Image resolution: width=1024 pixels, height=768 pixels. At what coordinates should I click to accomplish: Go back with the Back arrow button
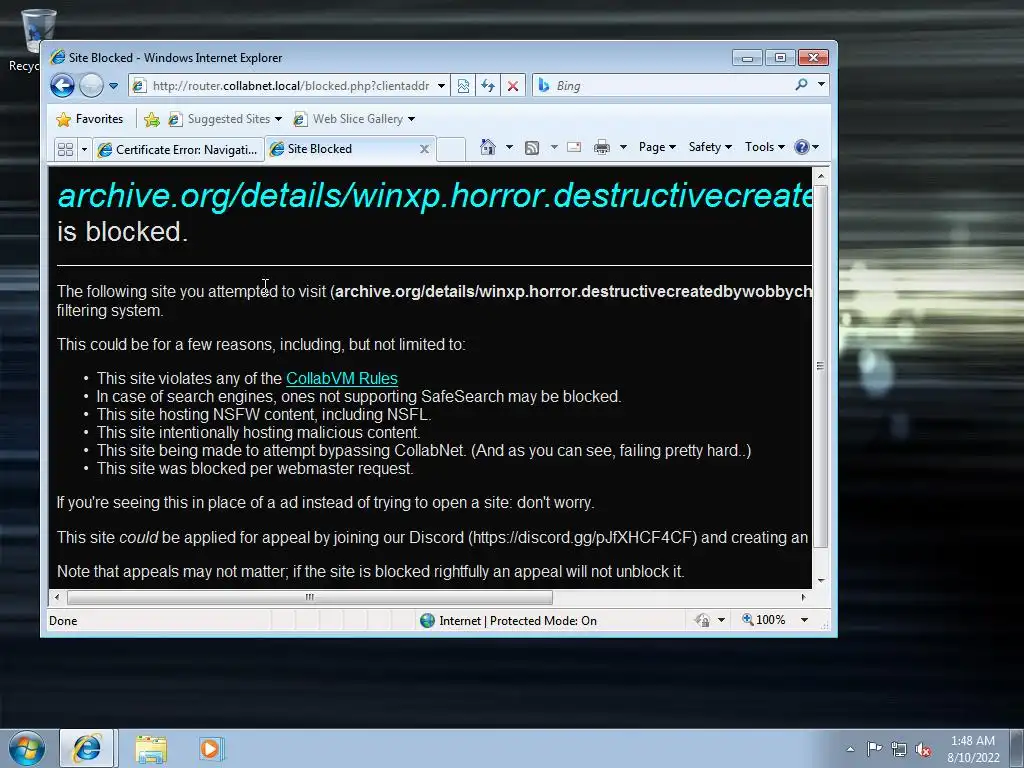[62, 86]
